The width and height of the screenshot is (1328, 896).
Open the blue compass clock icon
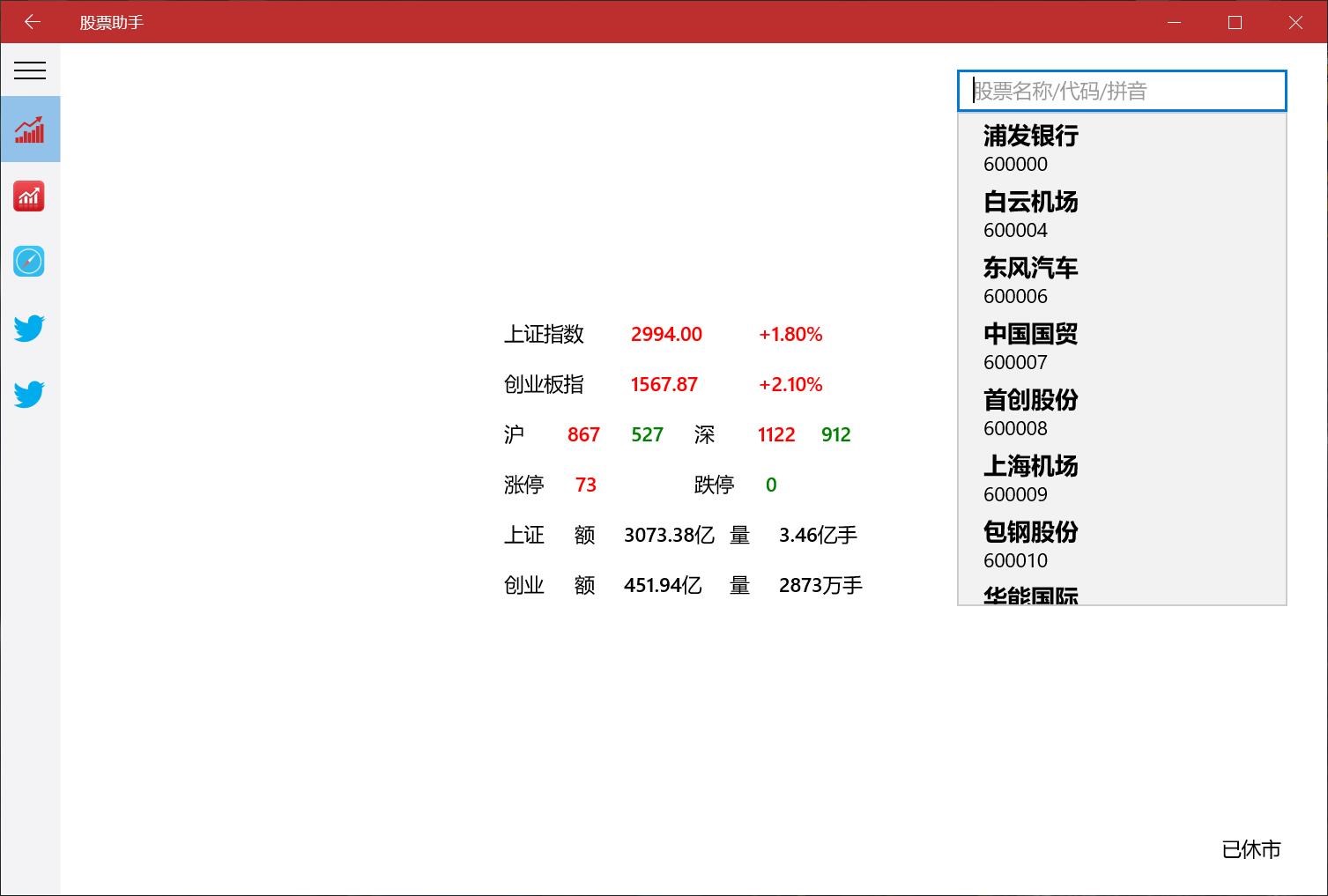click(29, 261)
